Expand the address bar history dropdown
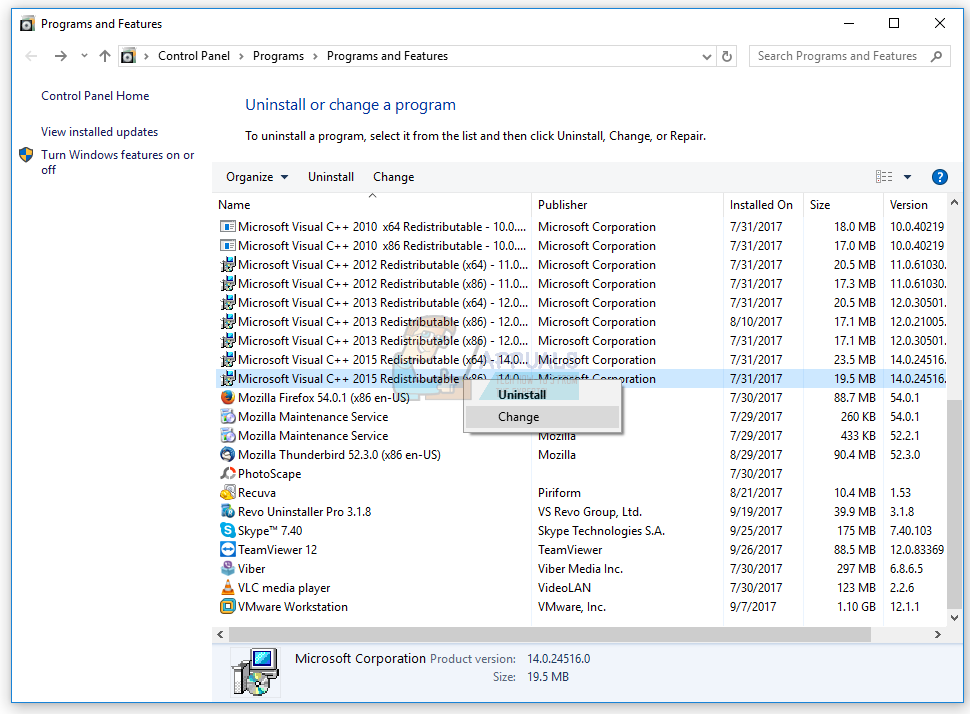Viewport: 970px width, 714px height. pos(706,56)
